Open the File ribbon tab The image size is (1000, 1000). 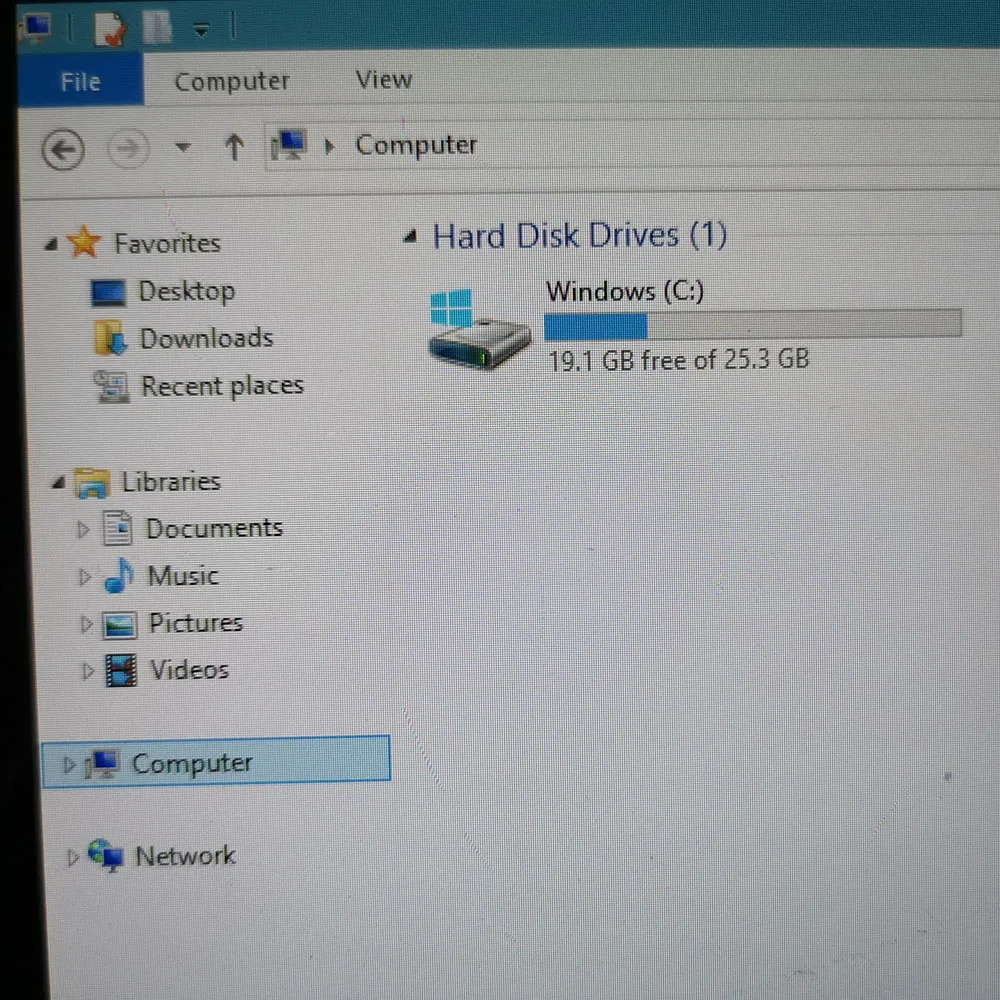(x=80, y=80)
